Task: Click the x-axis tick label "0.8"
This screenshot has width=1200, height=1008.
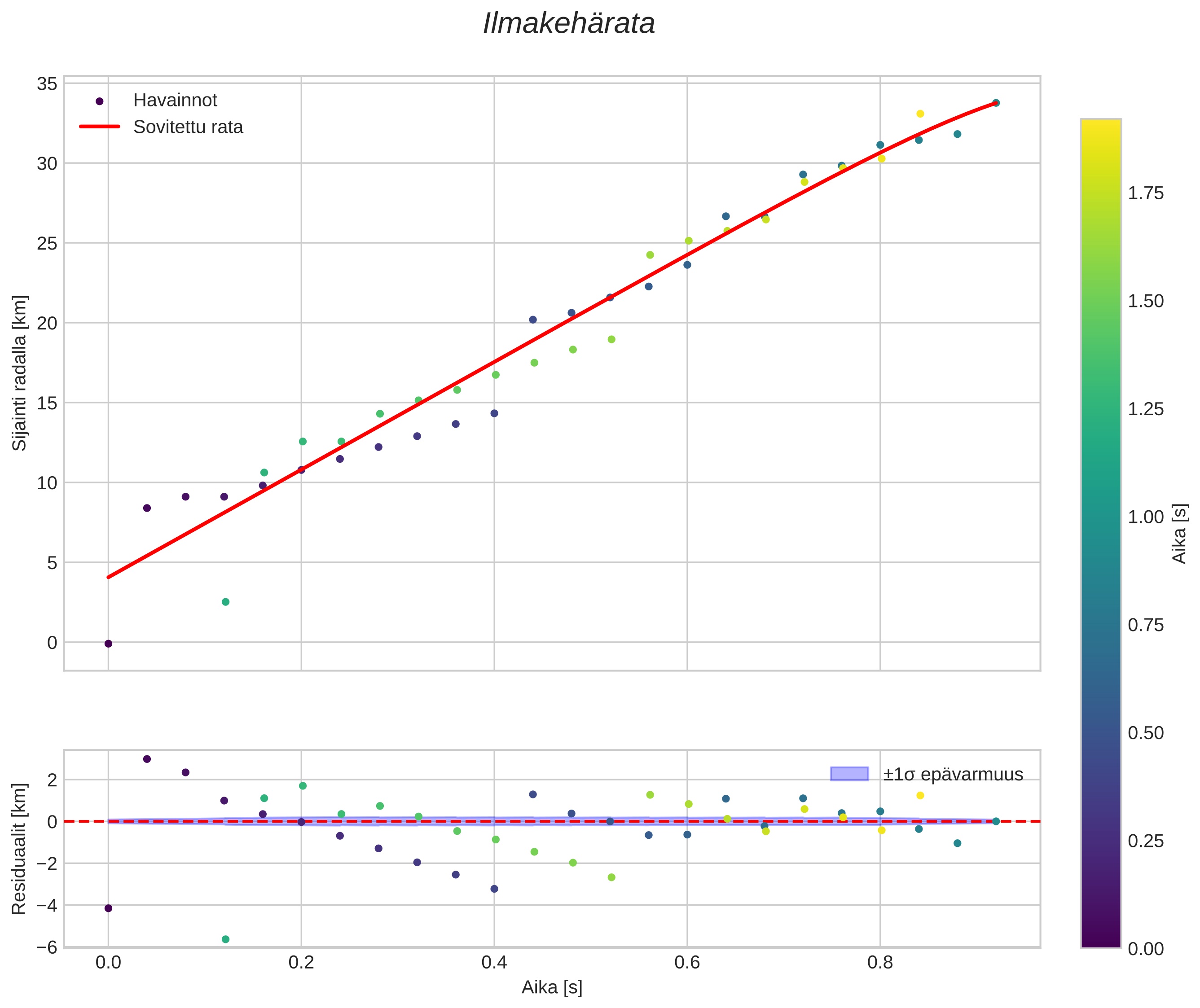Action: (880, 962)
